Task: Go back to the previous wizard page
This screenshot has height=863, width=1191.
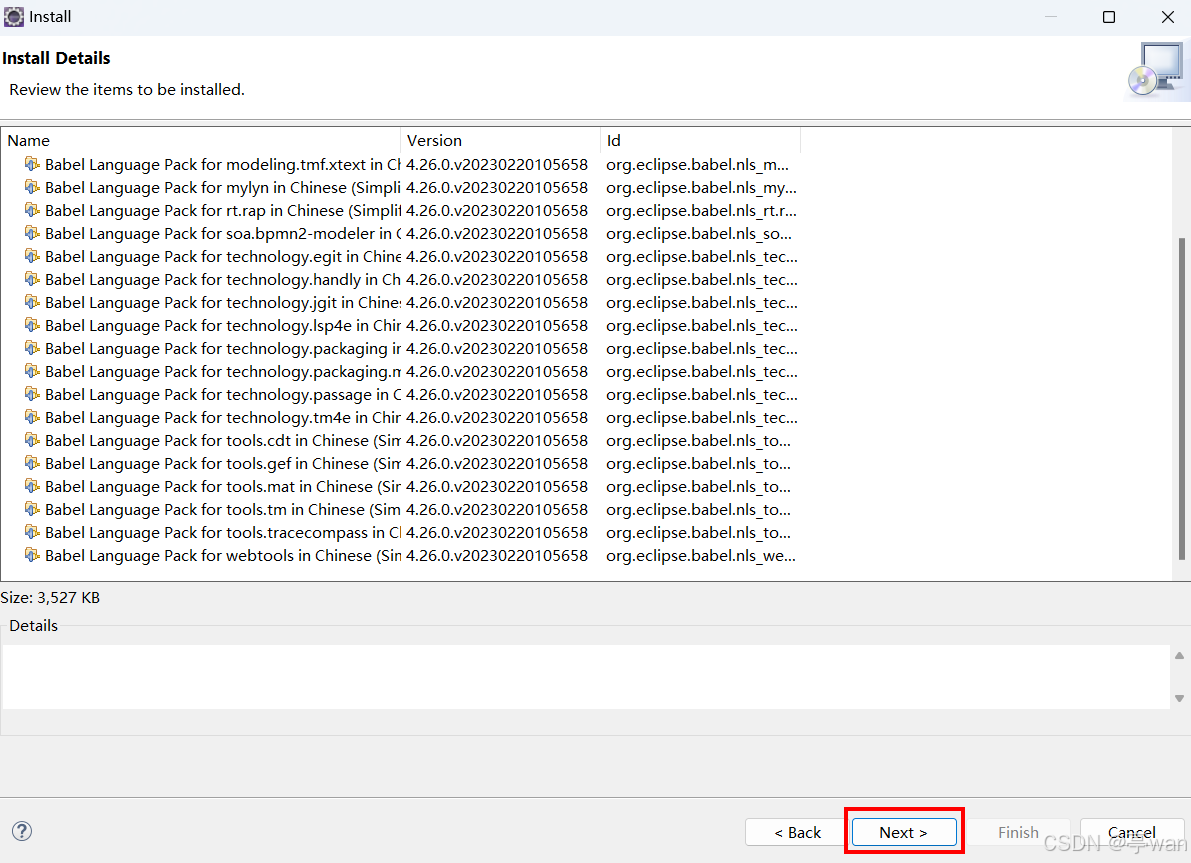Action: (797, 832)
